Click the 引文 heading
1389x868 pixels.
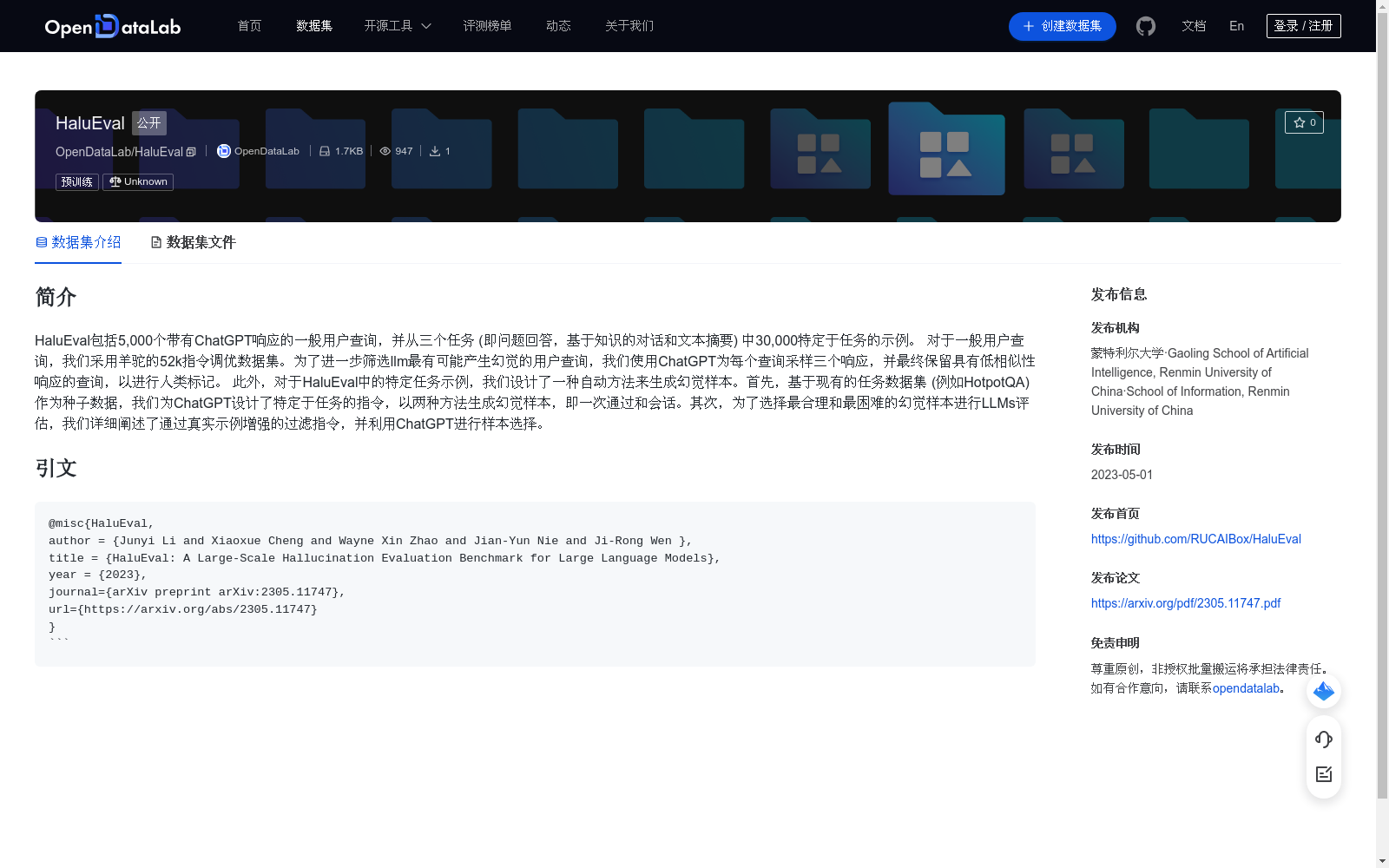56,469
